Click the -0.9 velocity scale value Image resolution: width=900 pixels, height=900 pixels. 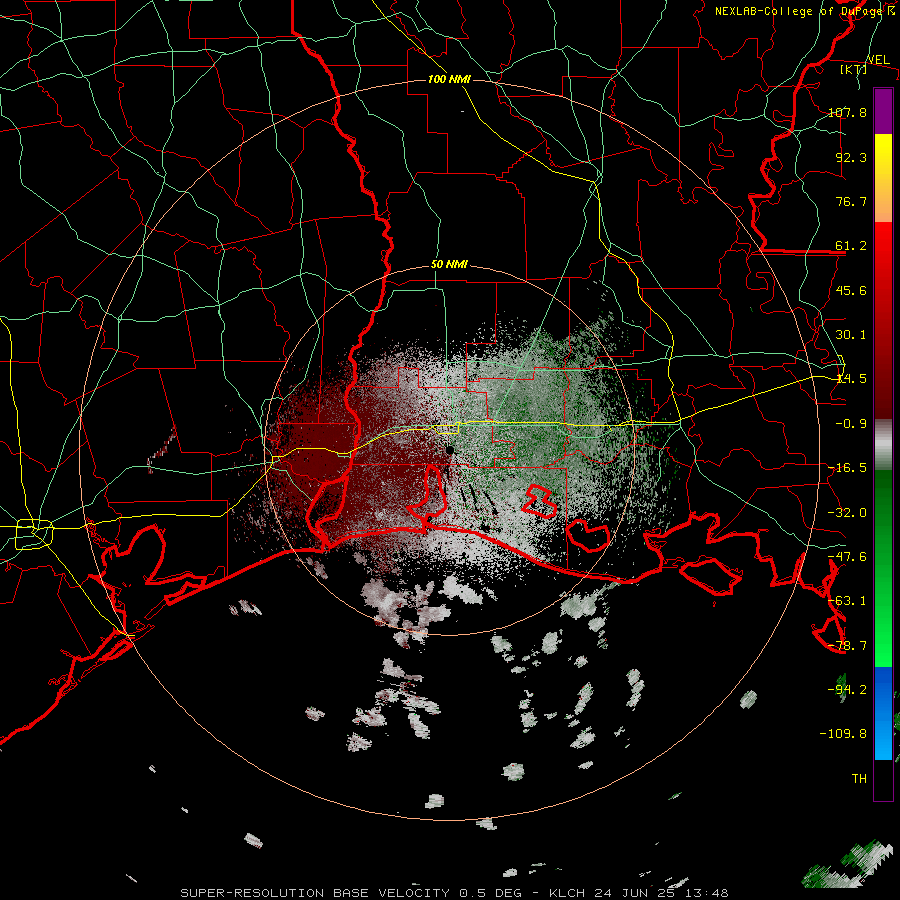coord(851,424)
